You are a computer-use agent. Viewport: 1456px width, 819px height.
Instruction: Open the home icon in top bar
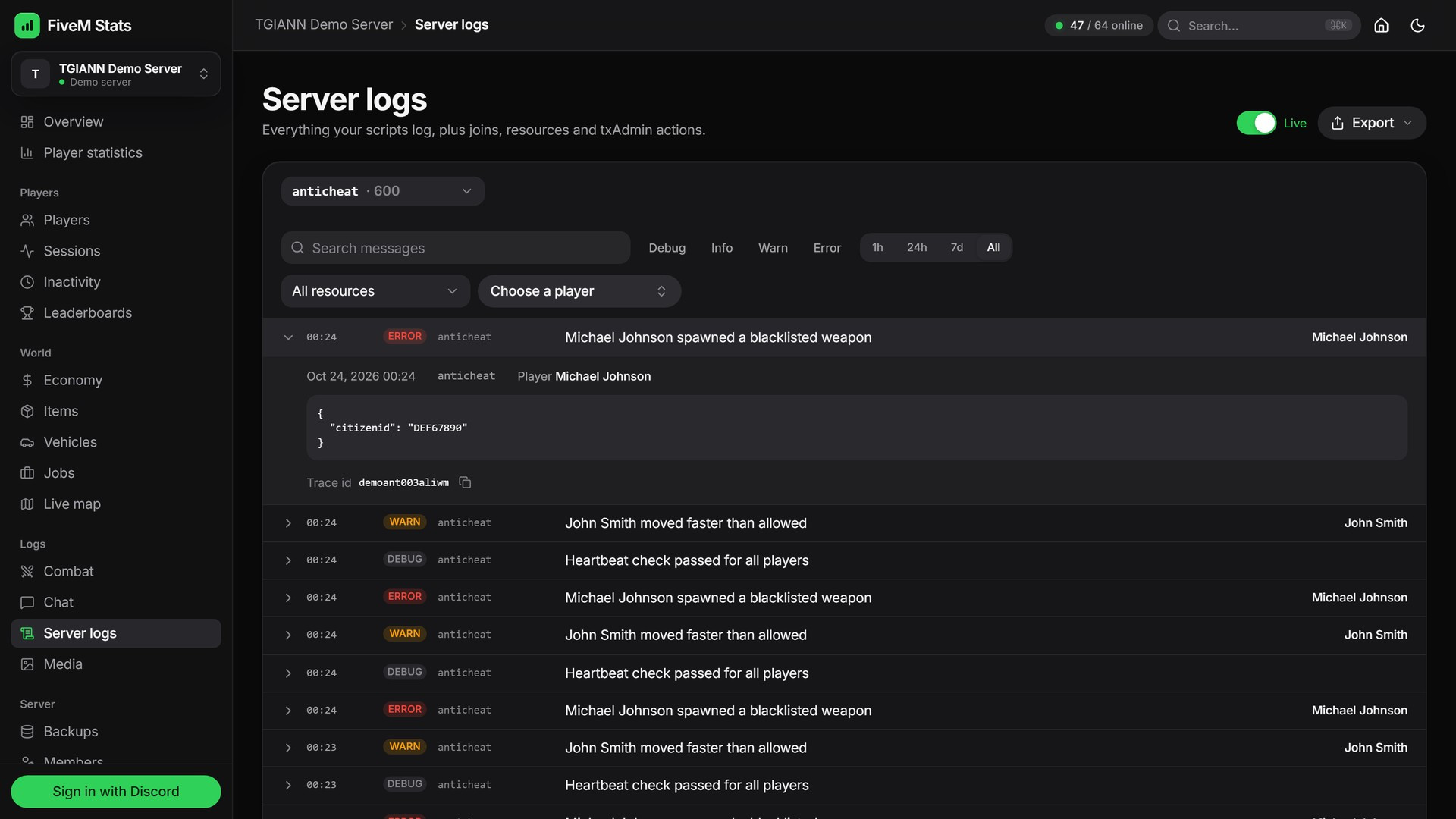(1381, 25)
